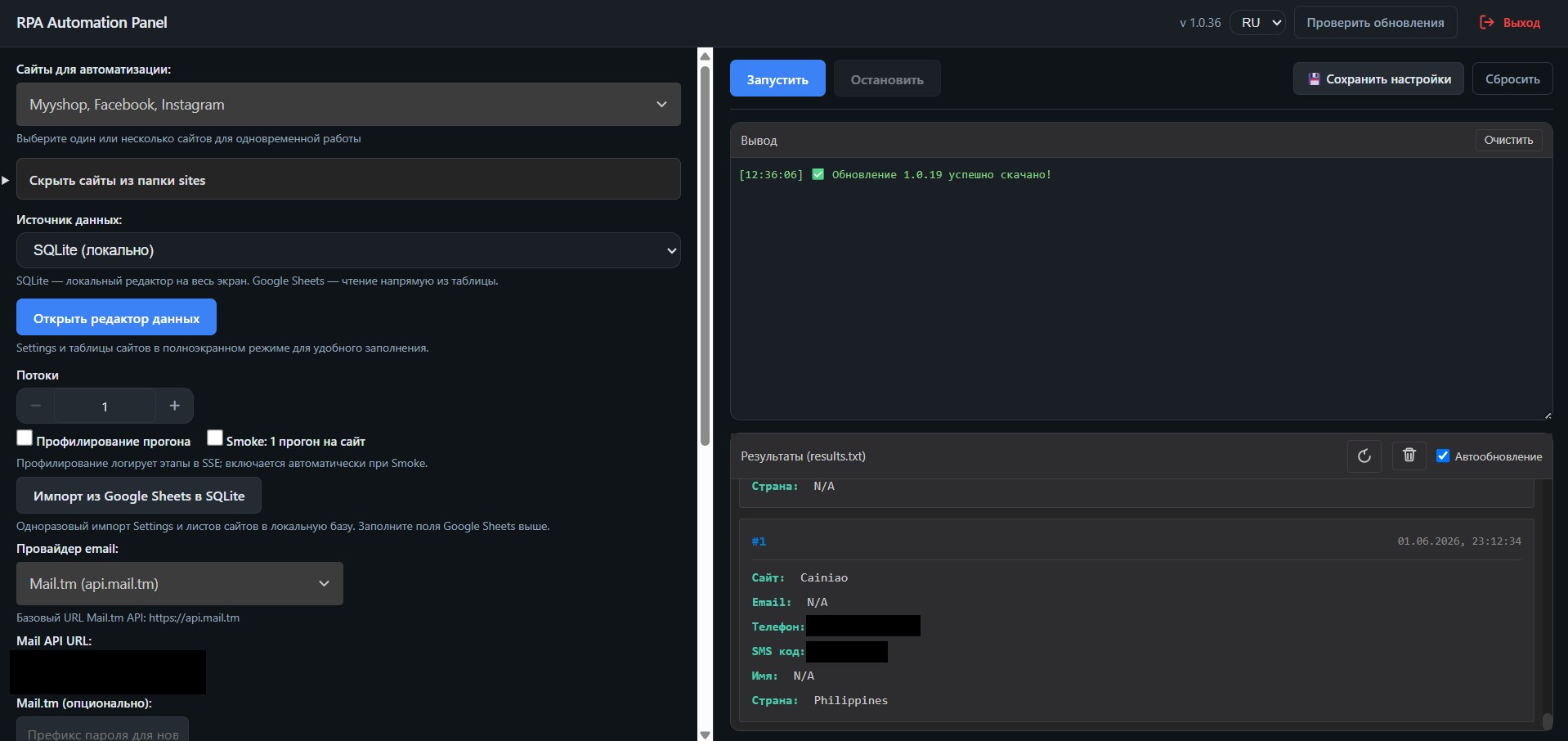Click the results panel scrollbar thumb

1547,721
